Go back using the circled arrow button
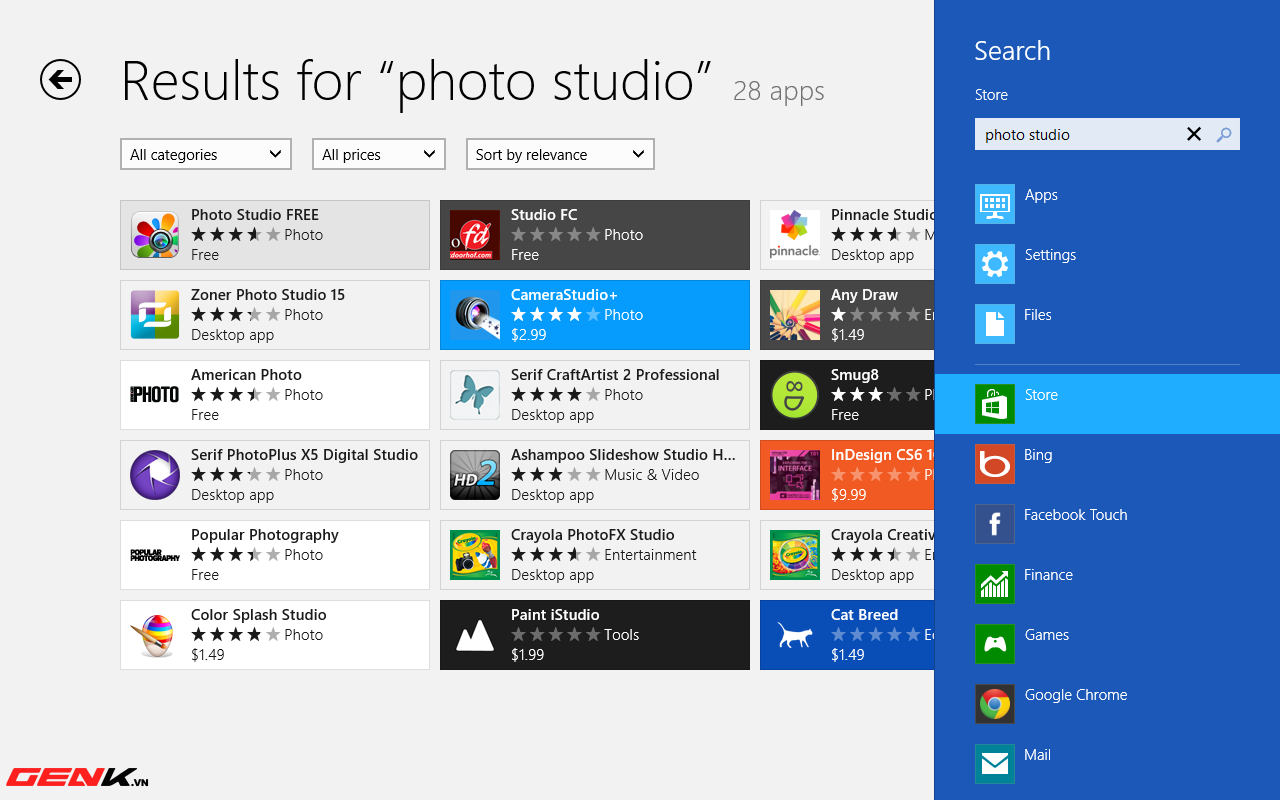The width and height of the screenshot is (1280, 800). [x=60, y=79]
